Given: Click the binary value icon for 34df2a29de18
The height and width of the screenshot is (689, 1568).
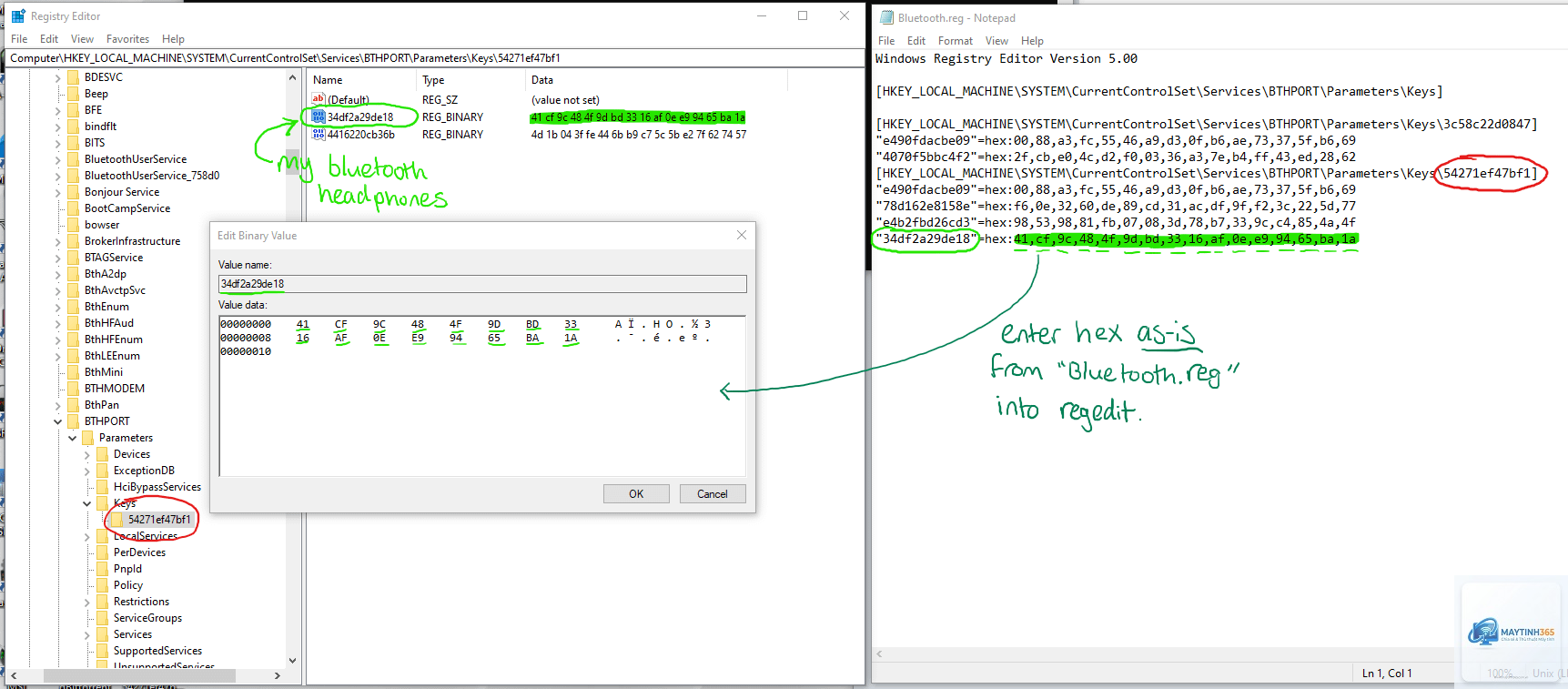Looking at the screenshot, I should pyautogui.click(x=319, y=117).
